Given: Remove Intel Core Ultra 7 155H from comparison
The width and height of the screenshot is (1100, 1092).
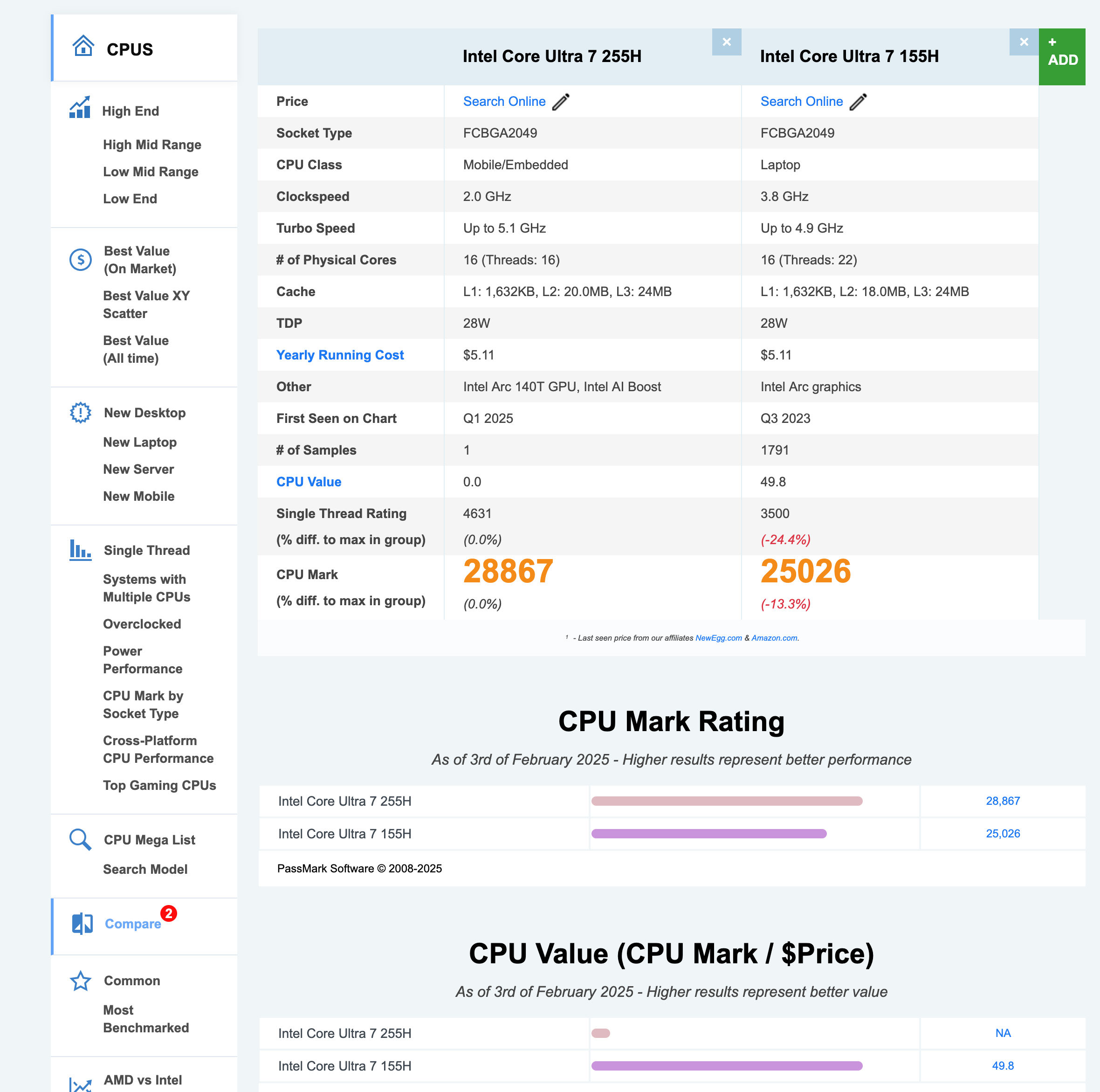Looking at the screenshot, I should pyautogui.click(x=1024, y=41).
